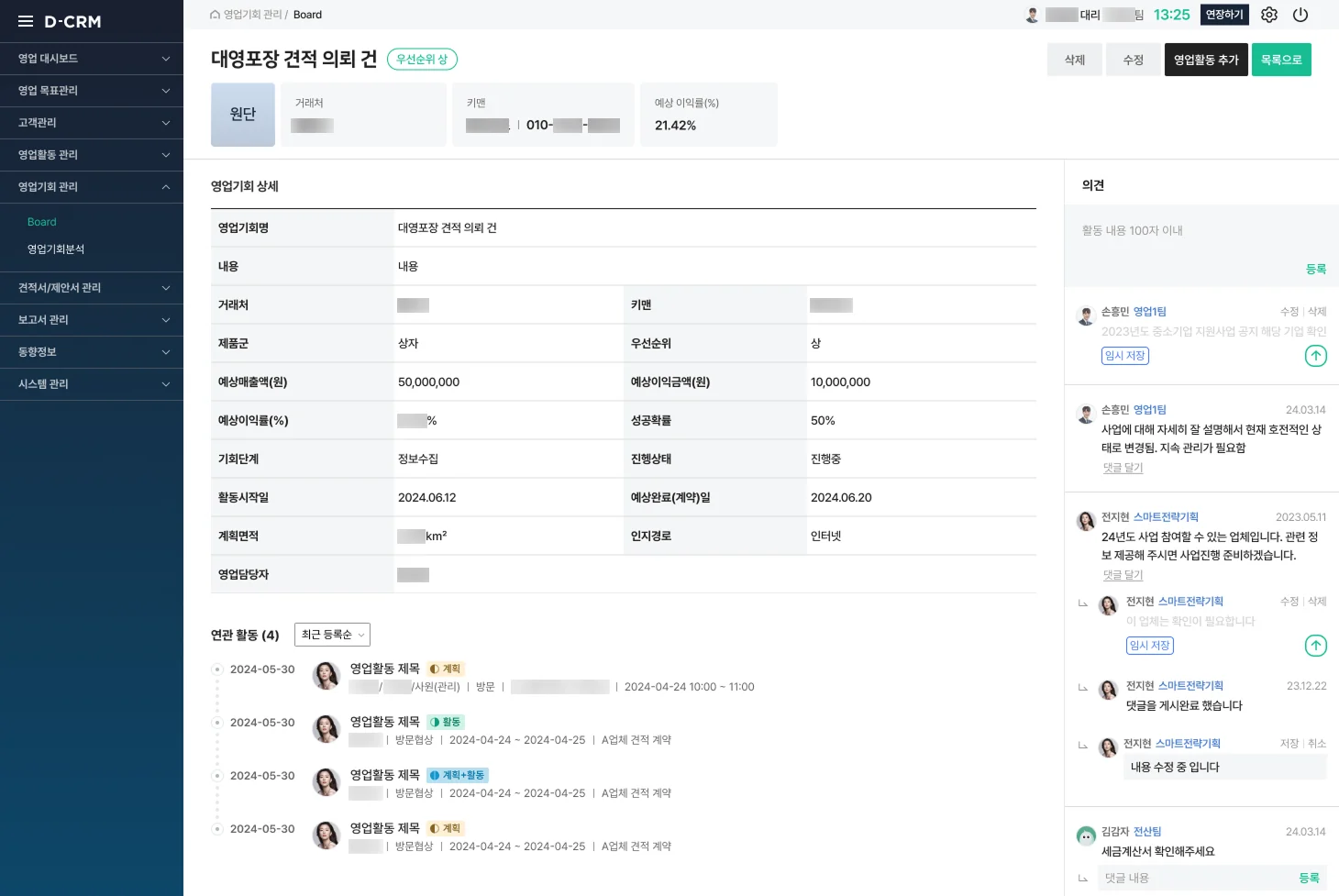
Task: Click the 우선순위 상 badge
Action: [x=422, y=60]
